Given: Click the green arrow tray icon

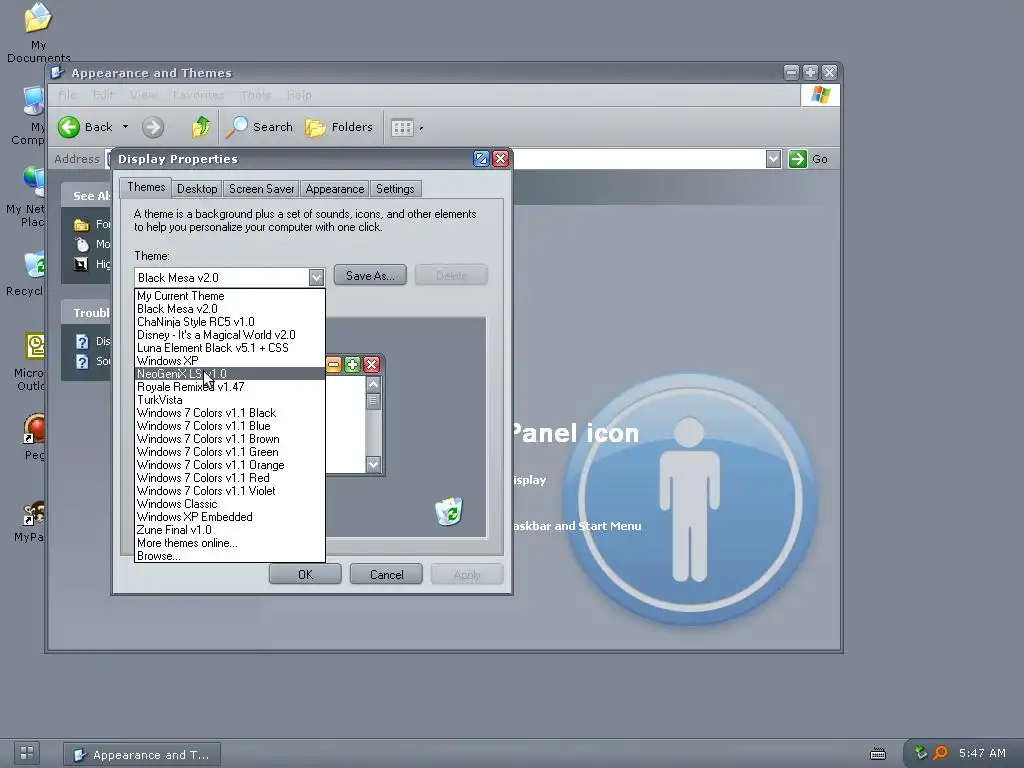Looking at the screenshot, I should pyautogui.click(x=920, y=753).
